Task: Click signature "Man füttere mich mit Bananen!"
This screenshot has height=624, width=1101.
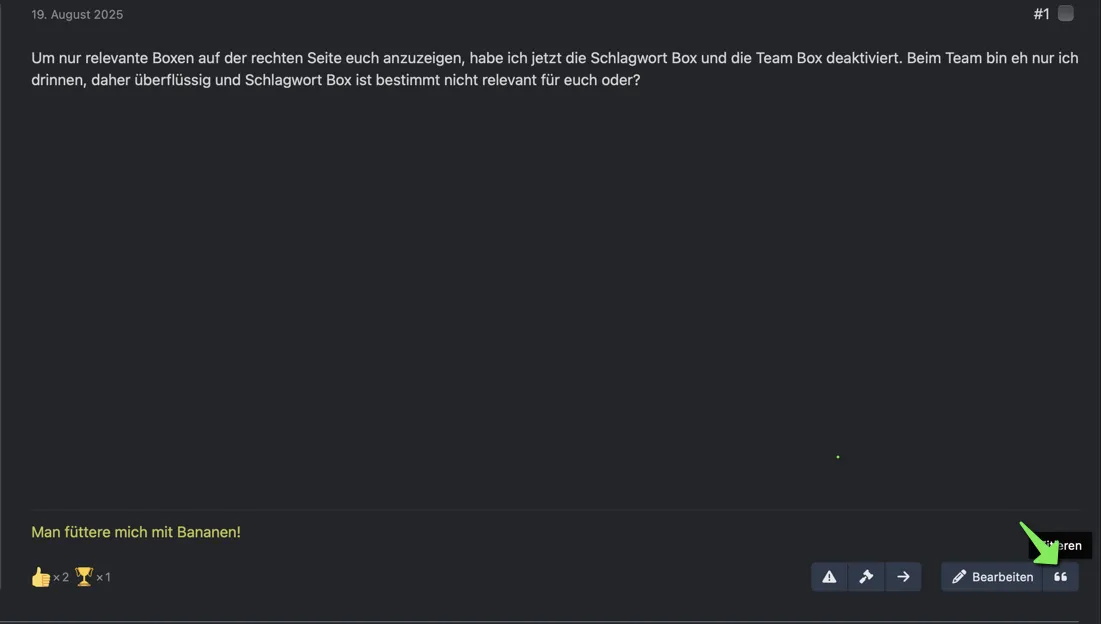Action: click(x=136, y=532)
